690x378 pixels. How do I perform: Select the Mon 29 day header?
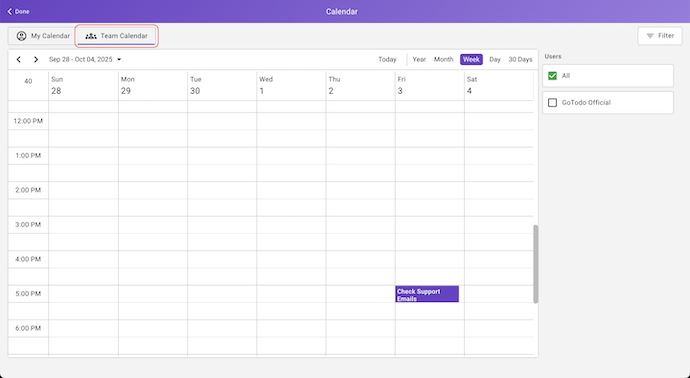[153, 85]
